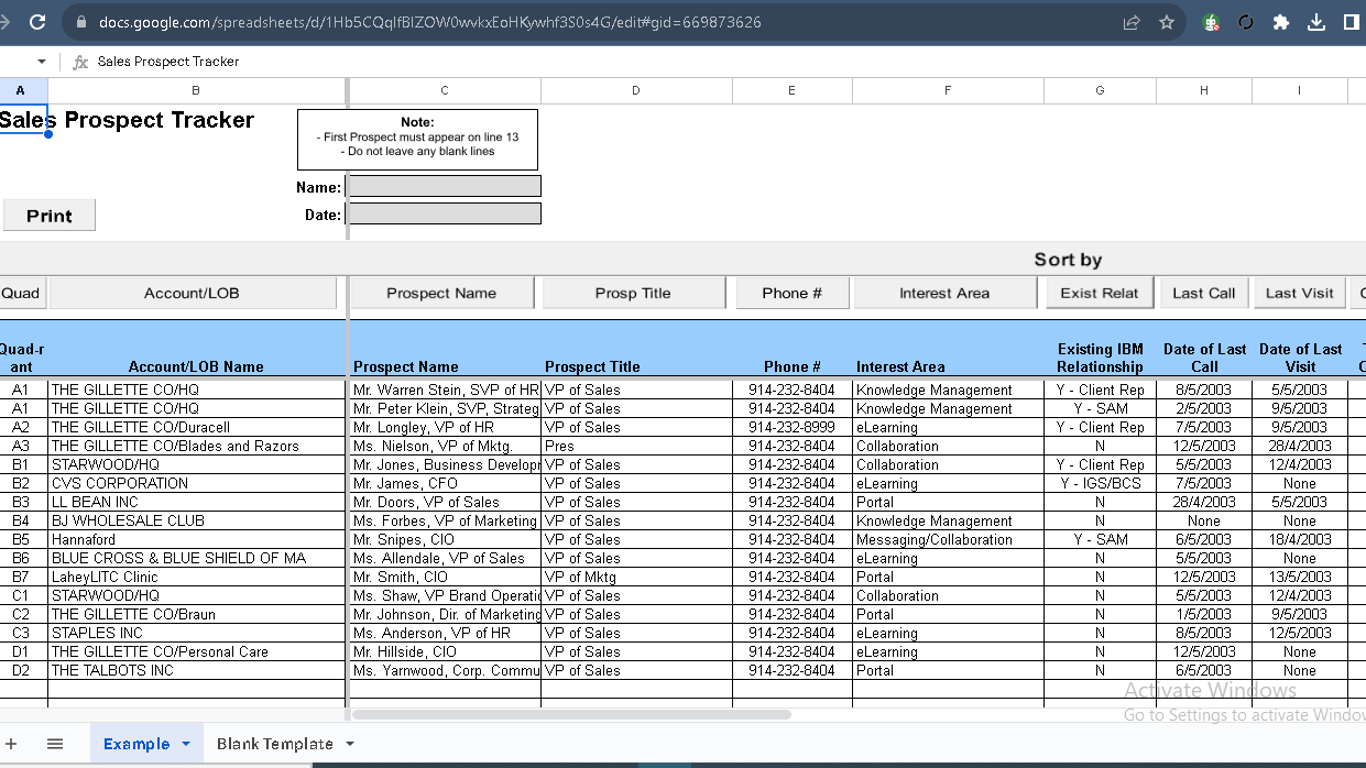
Task: Click the fx function icon in formula bar
Action: (x=80, y=62)
